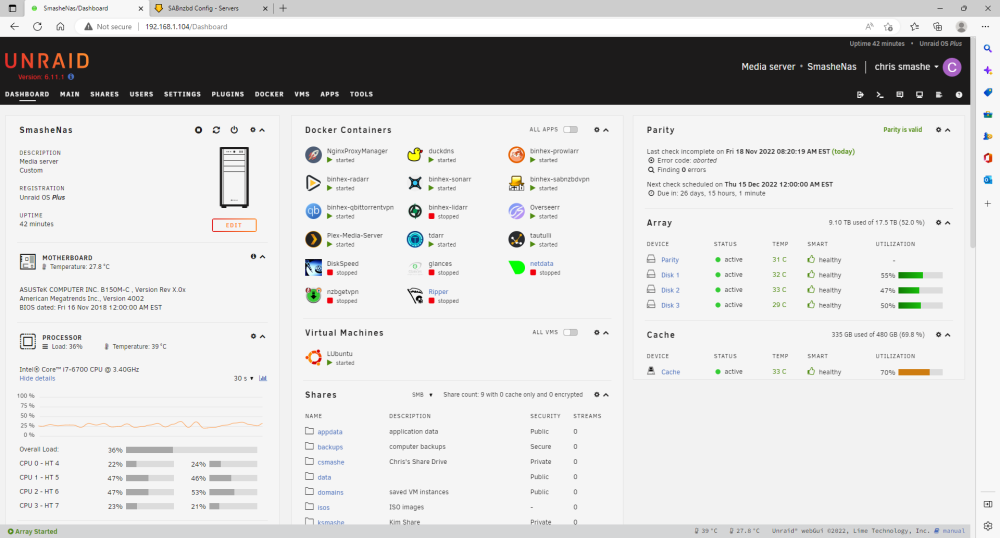Open the 30 s graph interval dropdown
1000x538 pixels.
244,378
